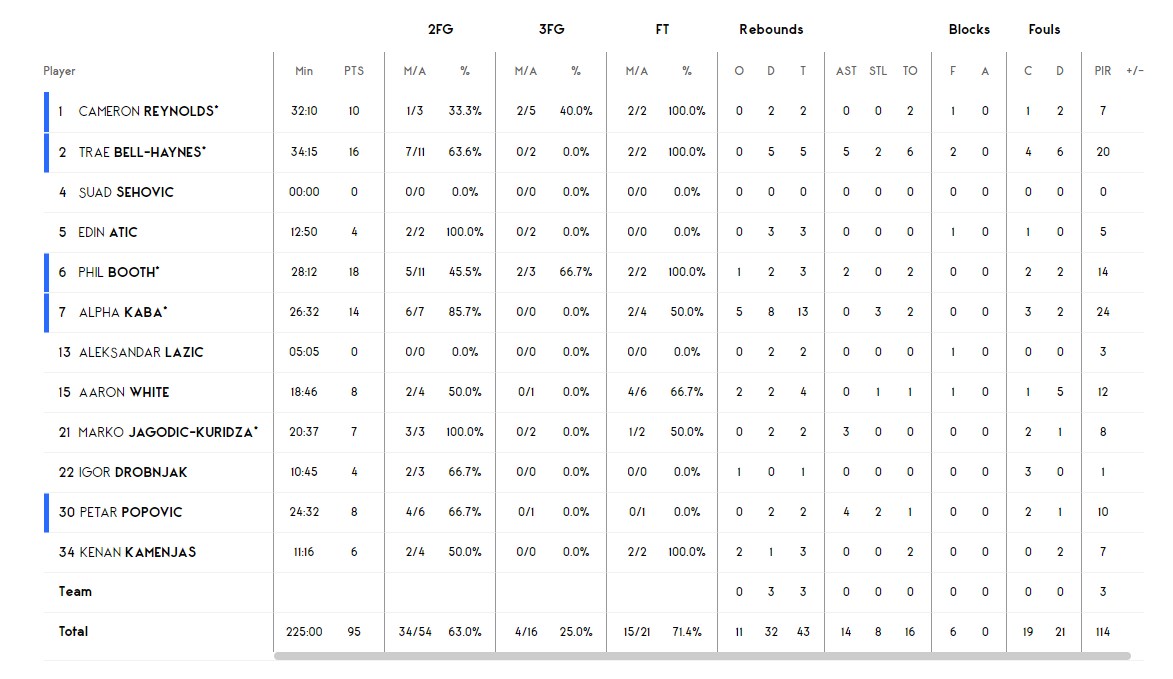Select Kenan Kamenjas player link
This screenshot has height=679, width=1173.
coord(137,552)
